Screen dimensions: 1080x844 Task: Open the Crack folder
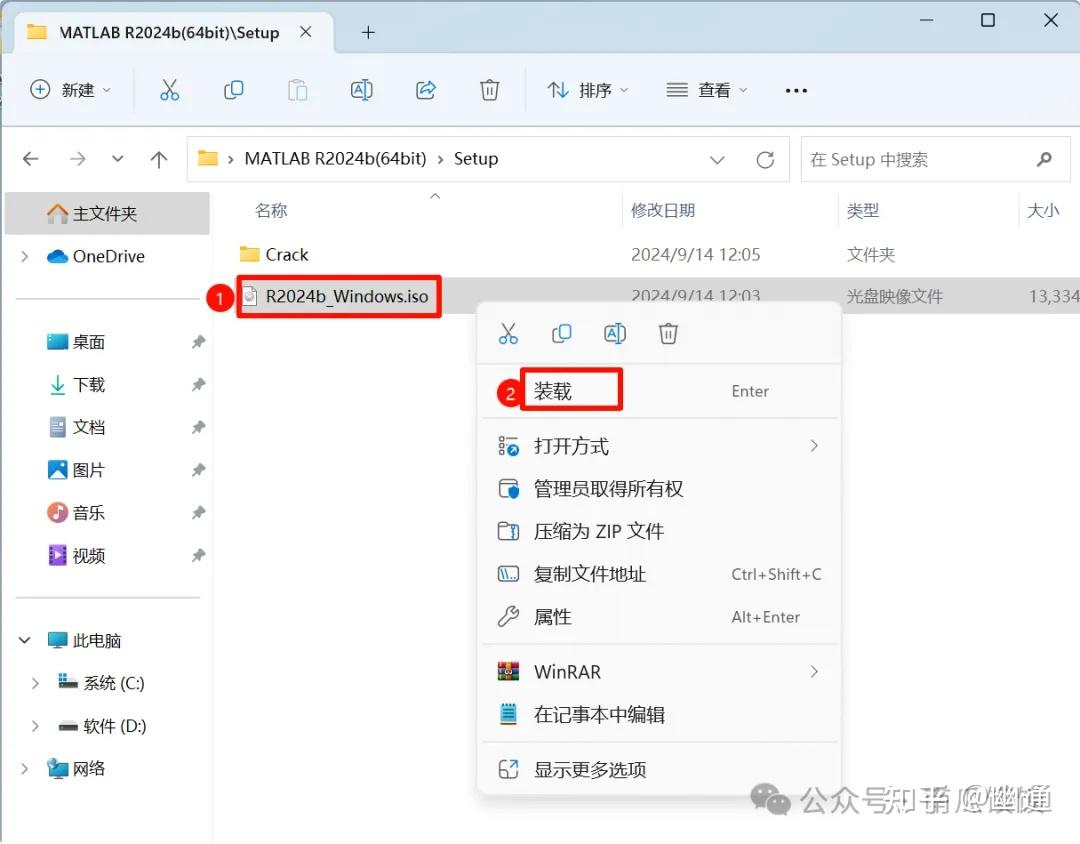point(286,254)
